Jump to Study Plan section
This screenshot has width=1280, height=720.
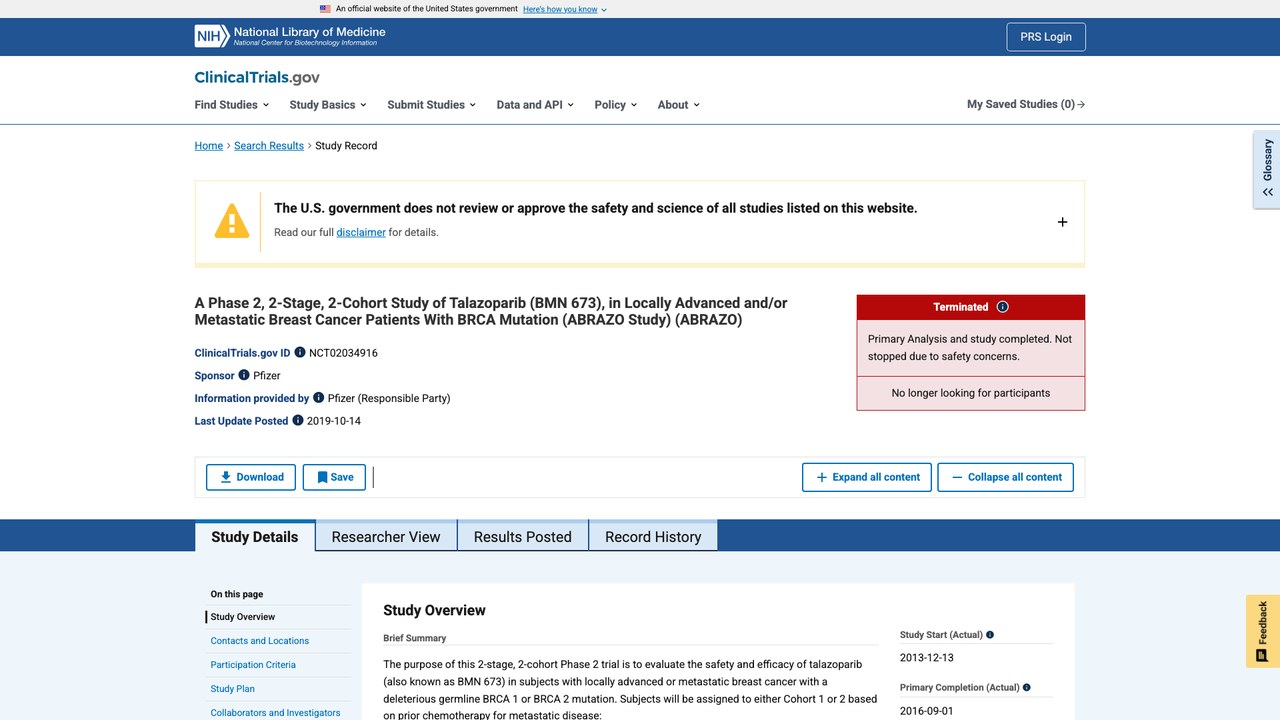[x=233, y=689]
